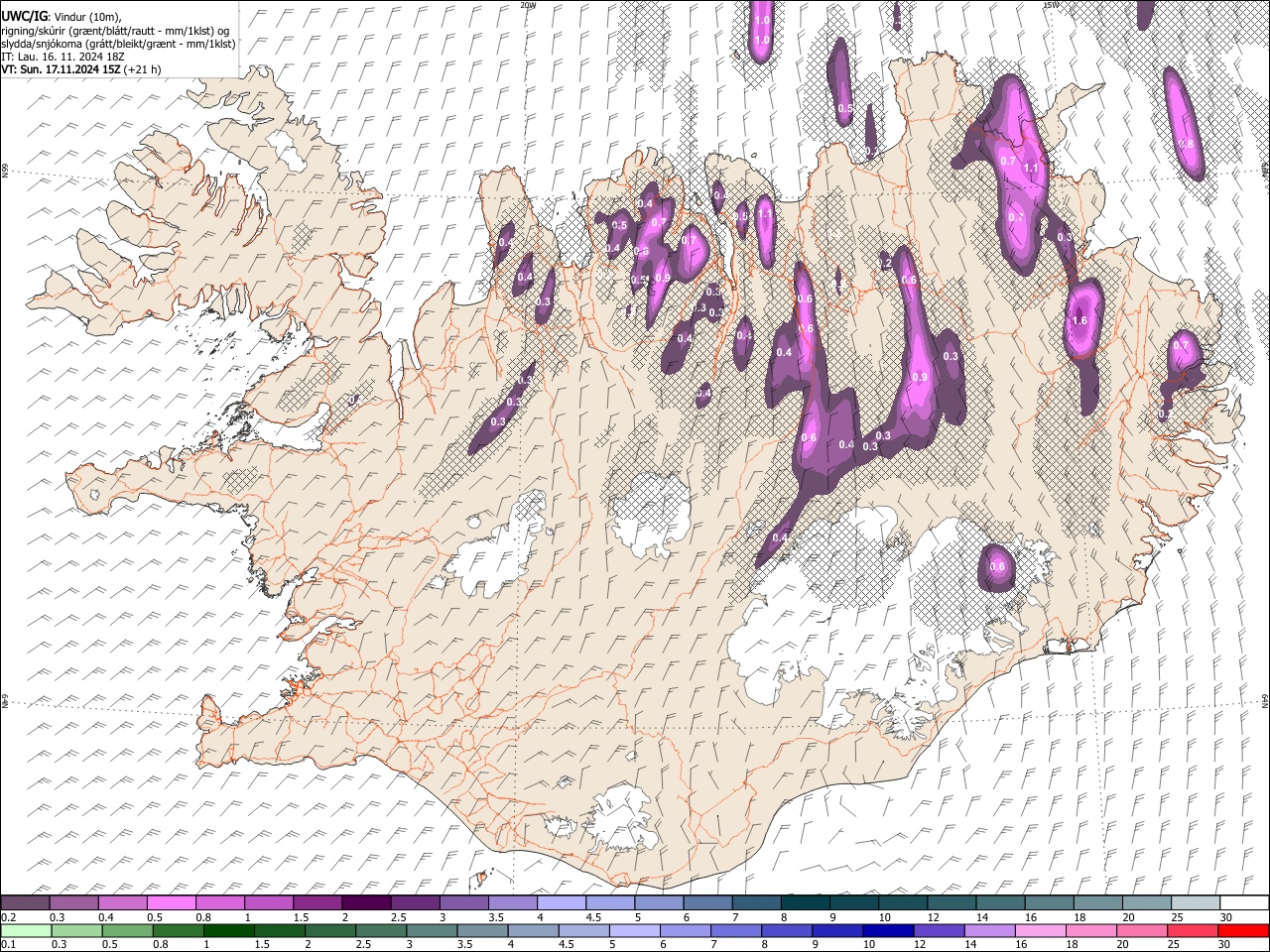Select the rain scale swatch between 25 and 30

click(x=1193, y=930)
